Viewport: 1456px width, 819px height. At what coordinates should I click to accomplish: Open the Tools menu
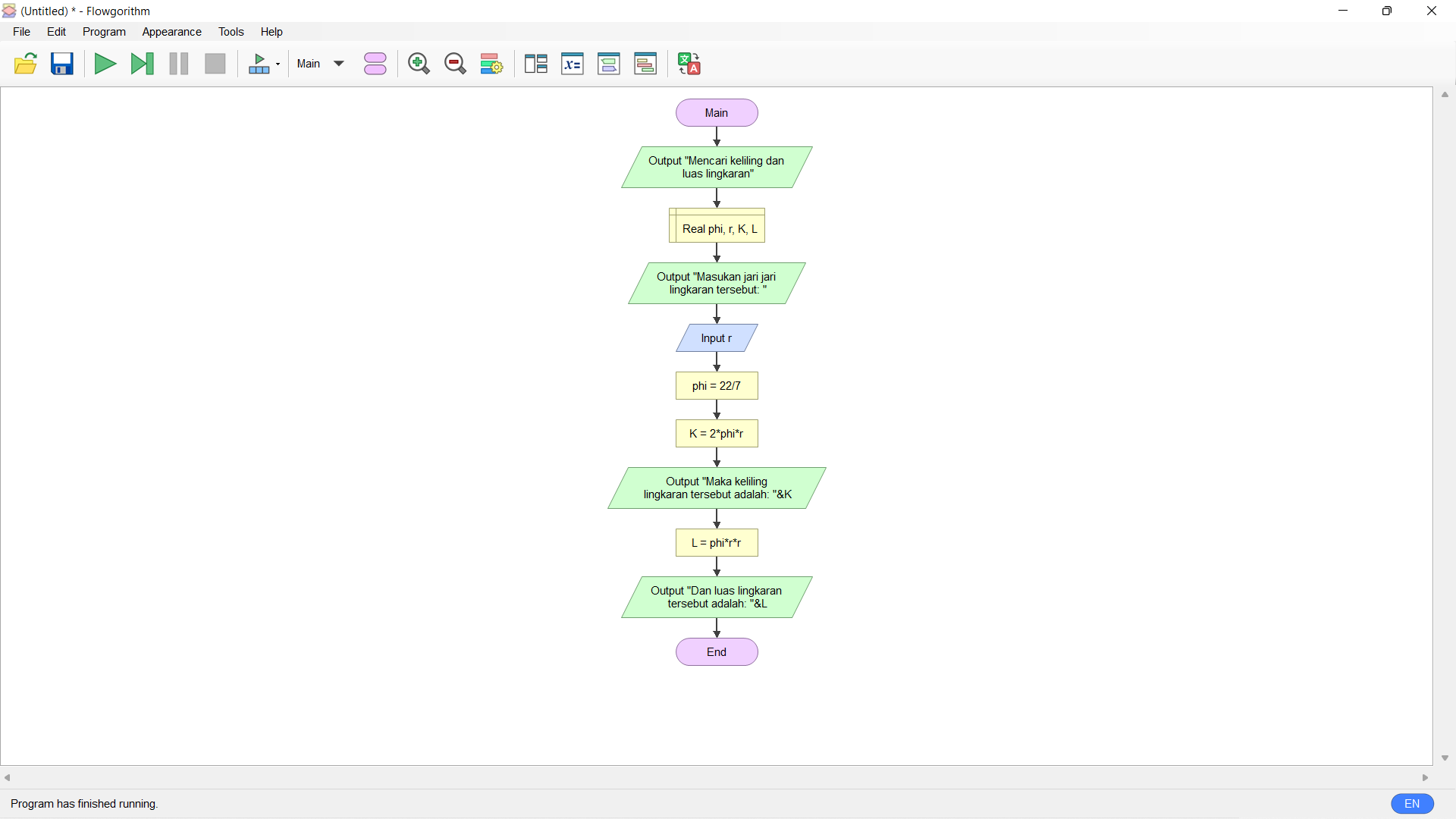231,32
